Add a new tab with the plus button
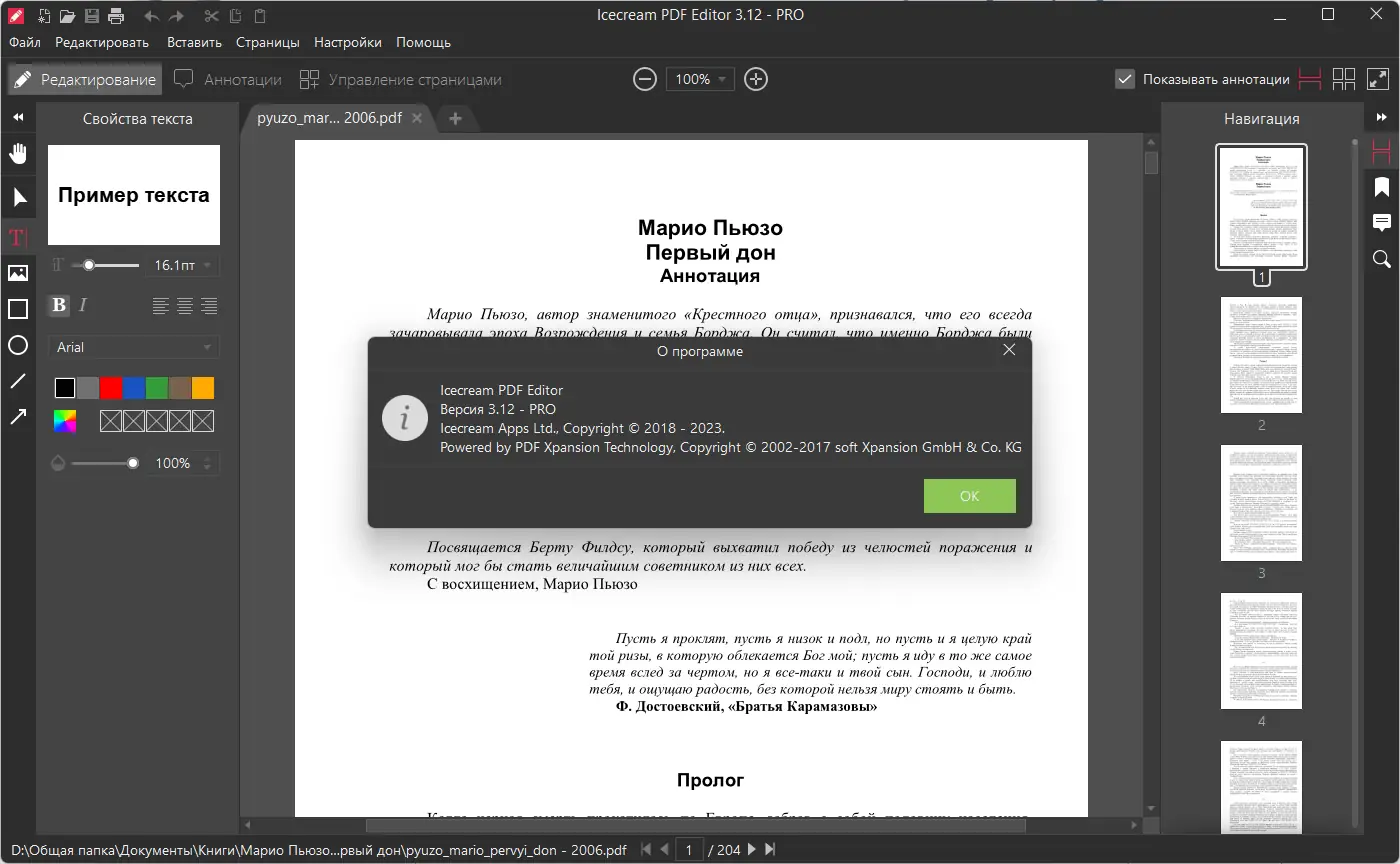 point(455,118)
